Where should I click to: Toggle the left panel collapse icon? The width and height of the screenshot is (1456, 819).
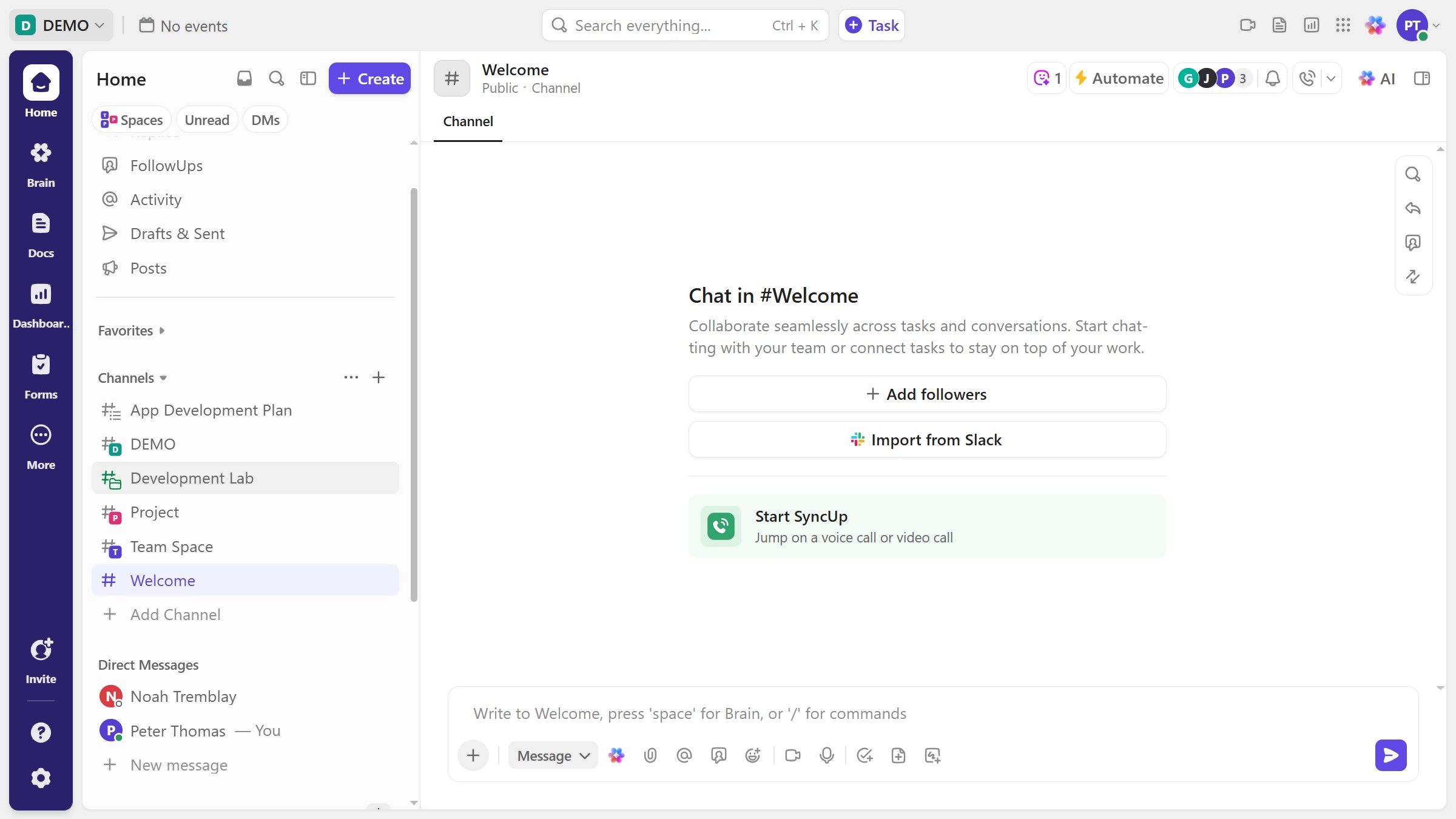pos(308,78)
